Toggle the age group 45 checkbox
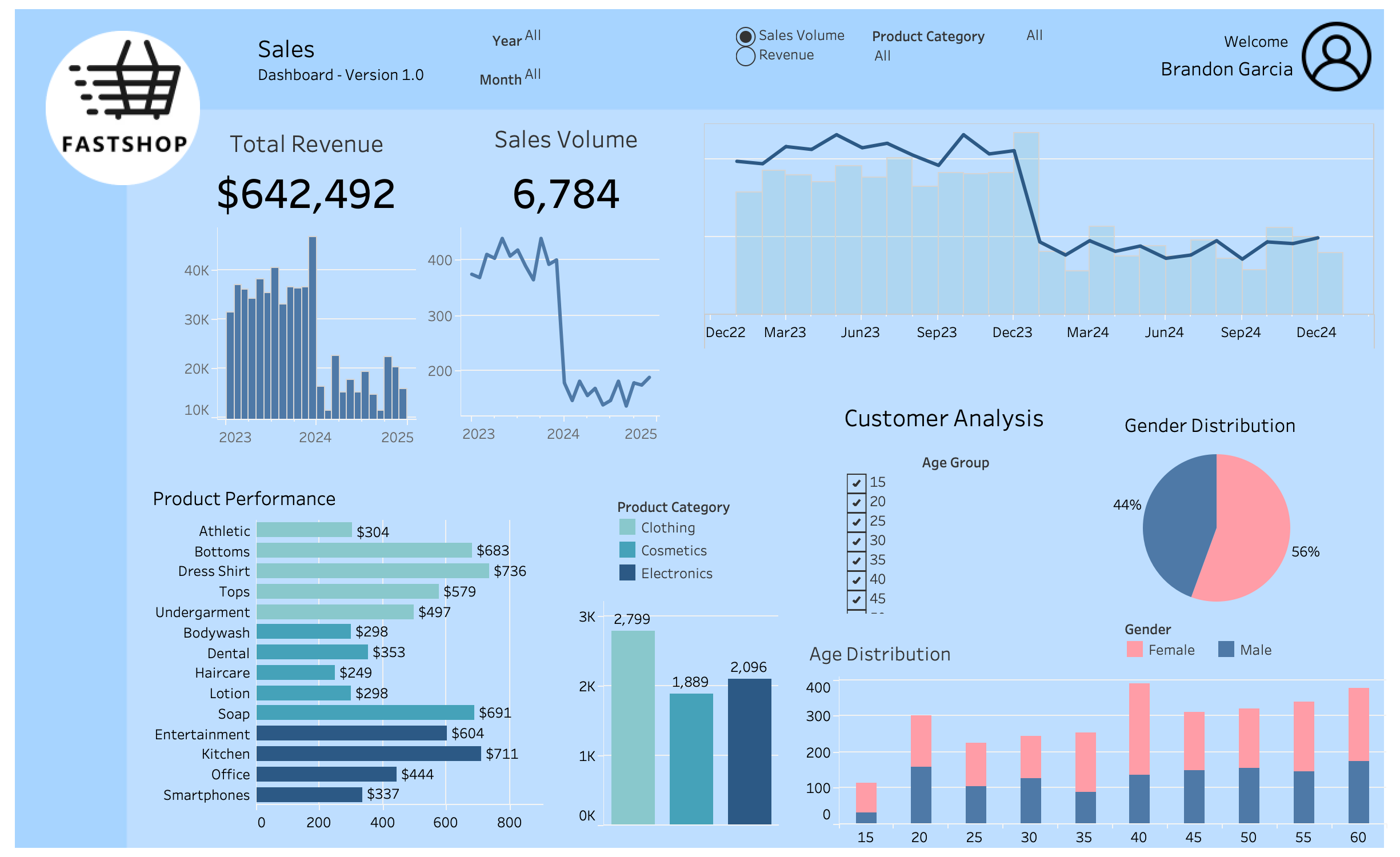This screenshot has height=857, width=1400. (855, 599)
